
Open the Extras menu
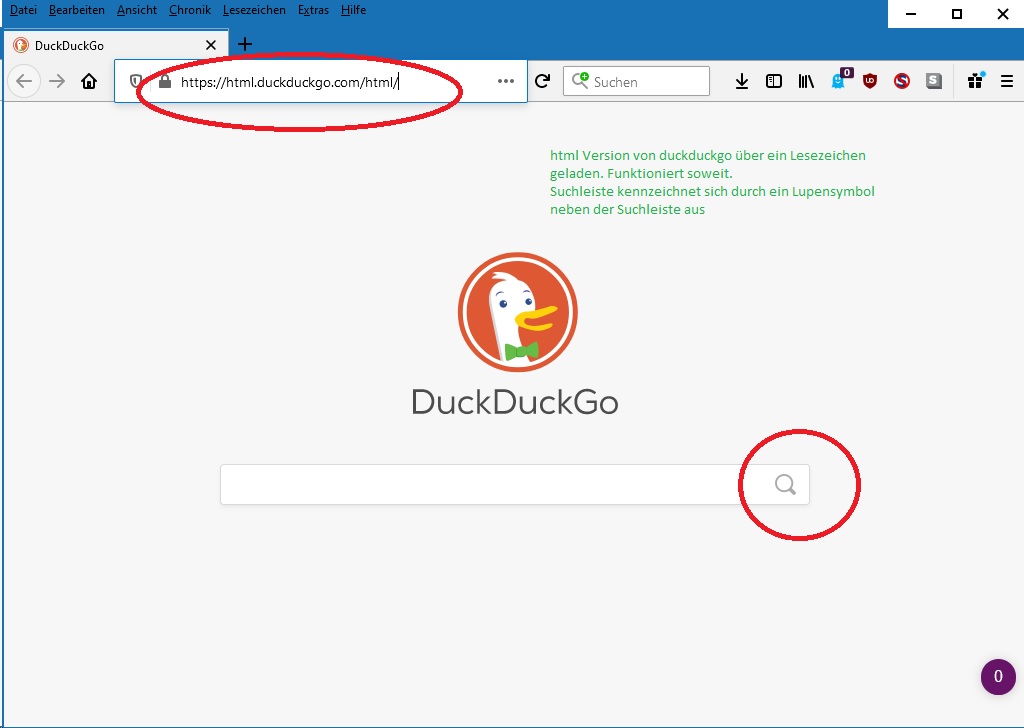click(x=313, y=10)
